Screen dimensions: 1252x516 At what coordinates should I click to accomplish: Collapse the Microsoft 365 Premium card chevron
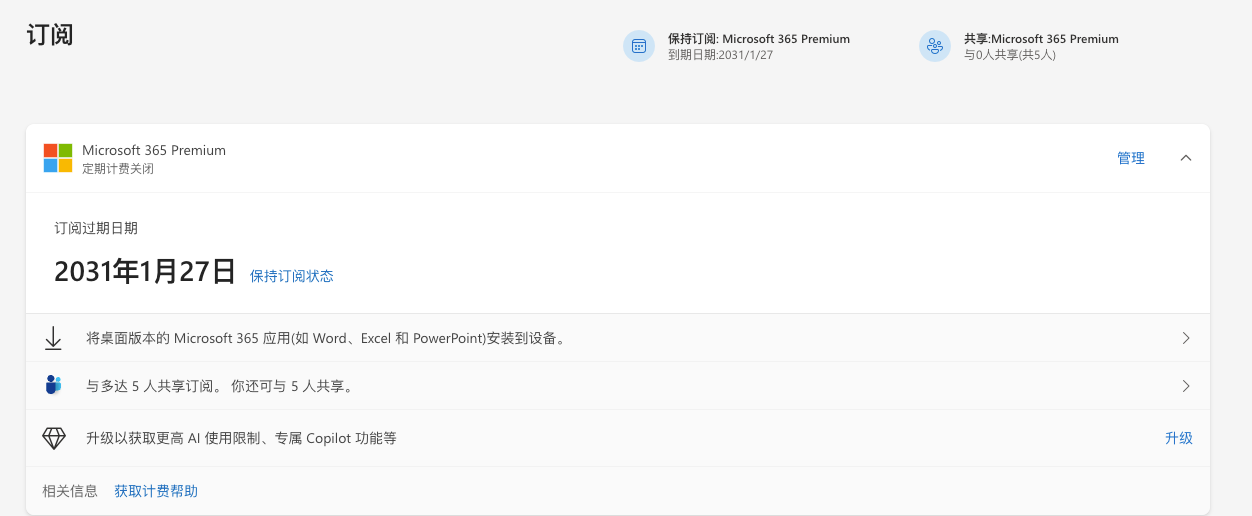[x=1186, y=158]
